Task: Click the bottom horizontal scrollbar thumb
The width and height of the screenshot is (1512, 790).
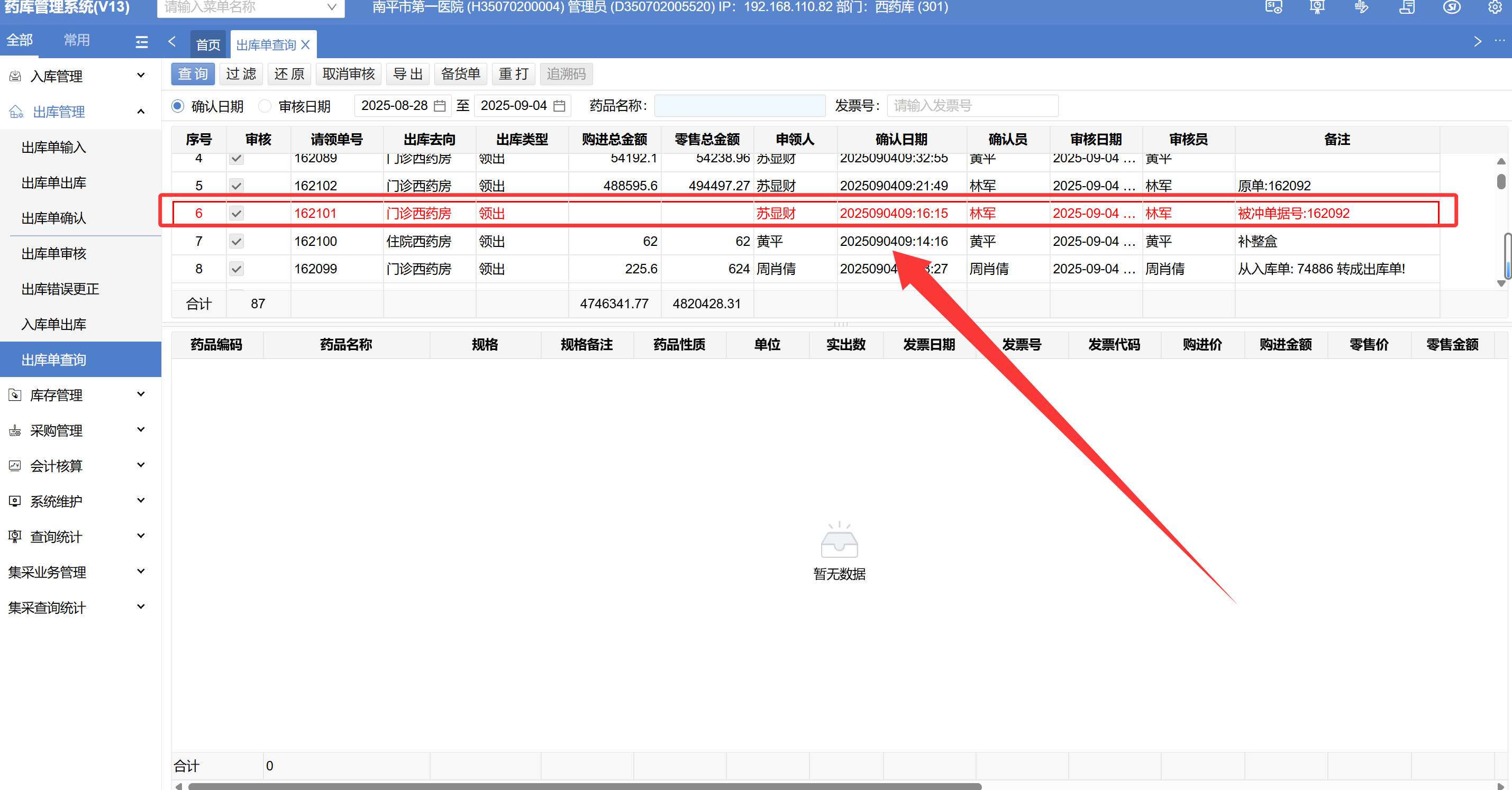Action: tap(584, 786)
